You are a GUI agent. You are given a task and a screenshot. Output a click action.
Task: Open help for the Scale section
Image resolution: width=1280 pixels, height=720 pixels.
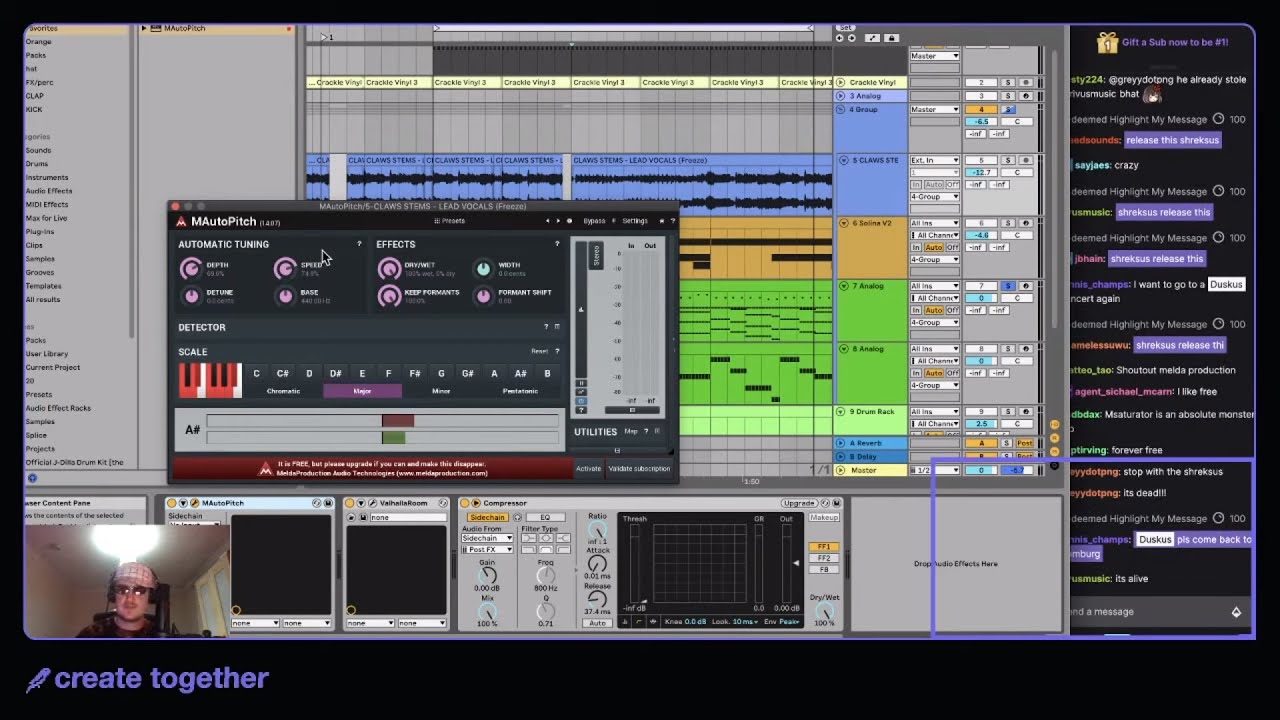coord(557,351)
